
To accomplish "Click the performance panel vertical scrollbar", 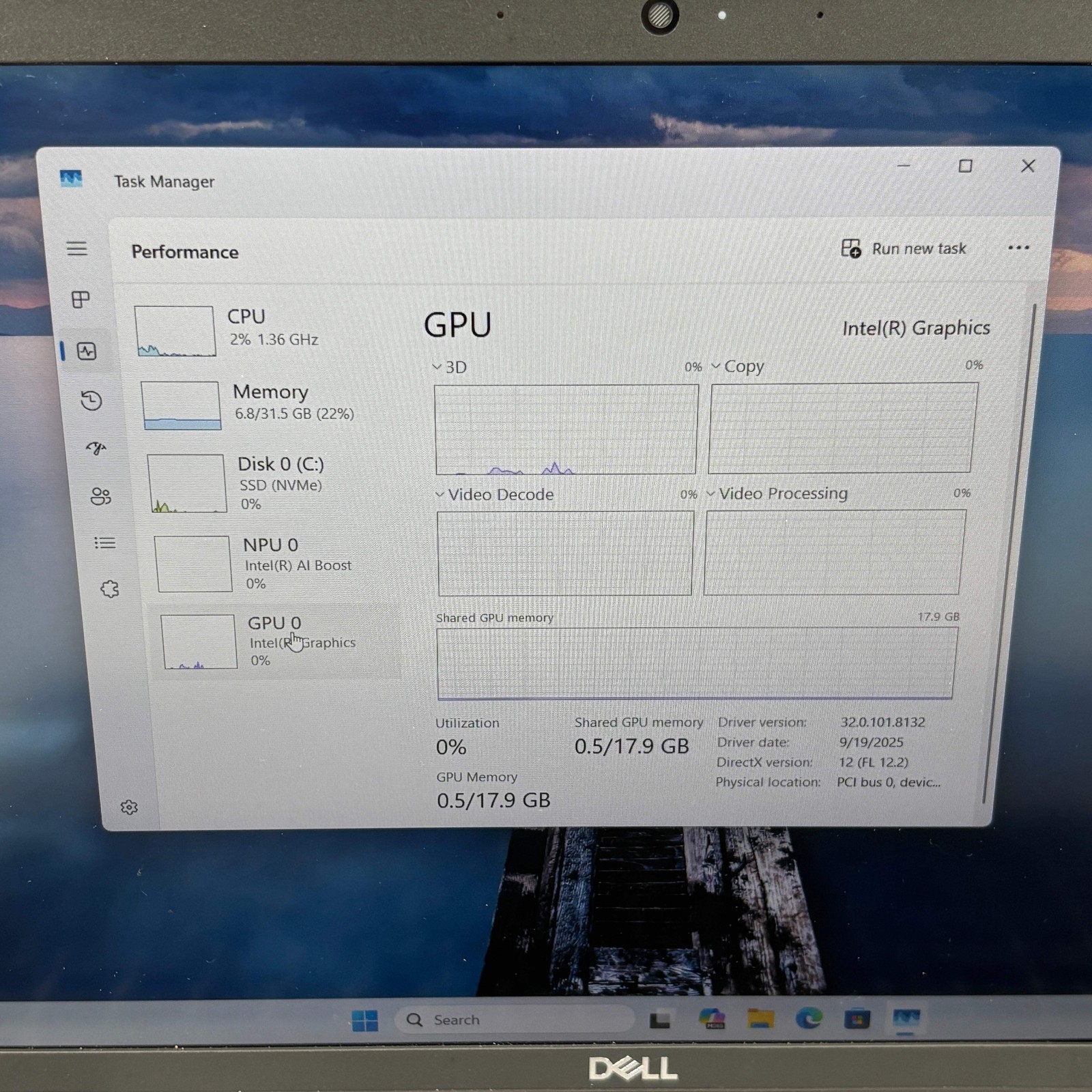I will [x=1009, y=553].
